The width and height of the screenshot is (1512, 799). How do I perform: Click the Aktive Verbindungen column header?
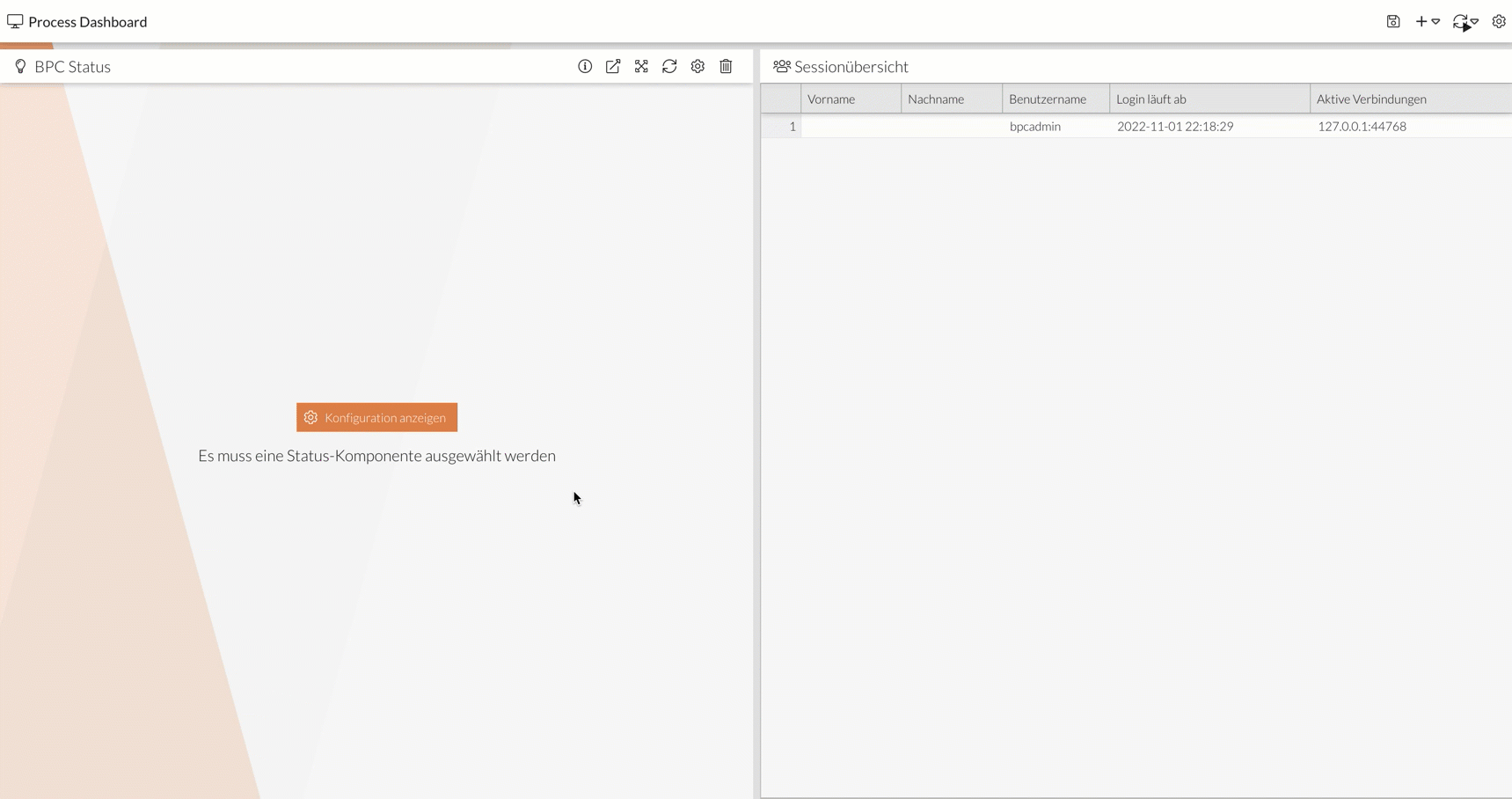pos(1372,99)
